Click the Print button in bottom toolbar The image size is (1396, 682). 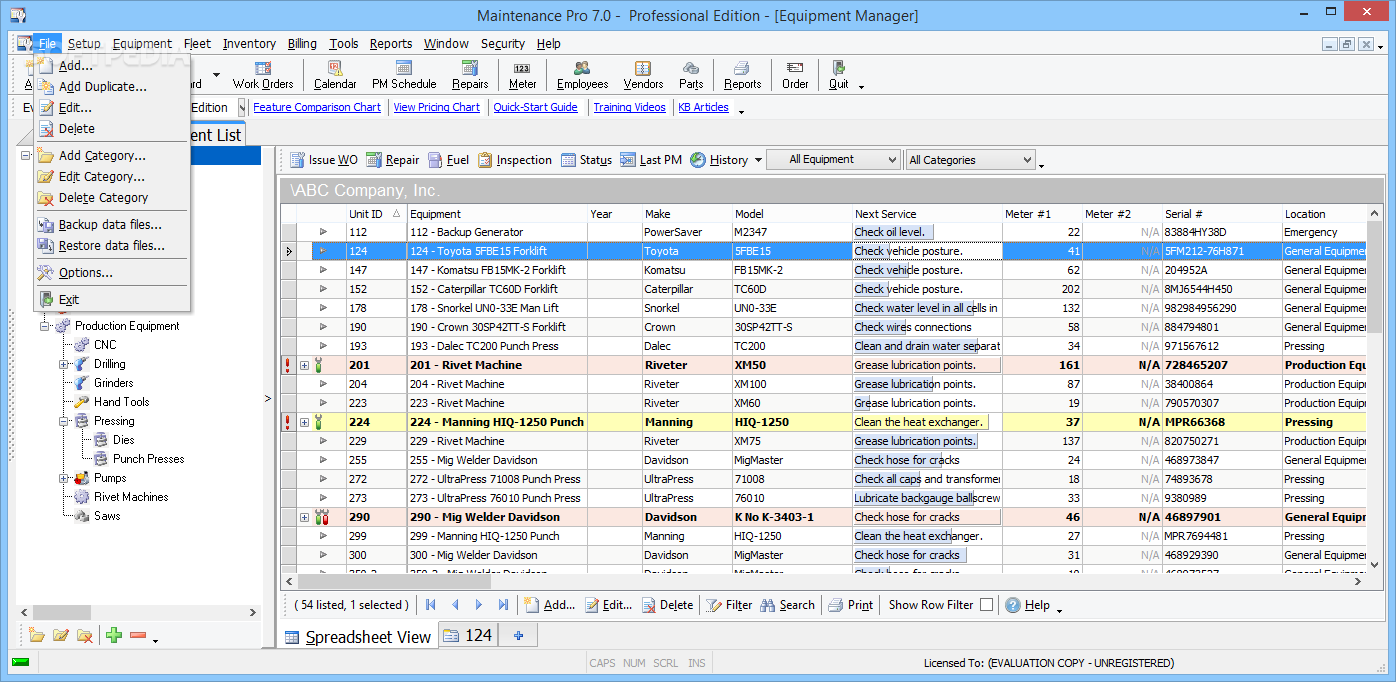click(x=850, y=605)
